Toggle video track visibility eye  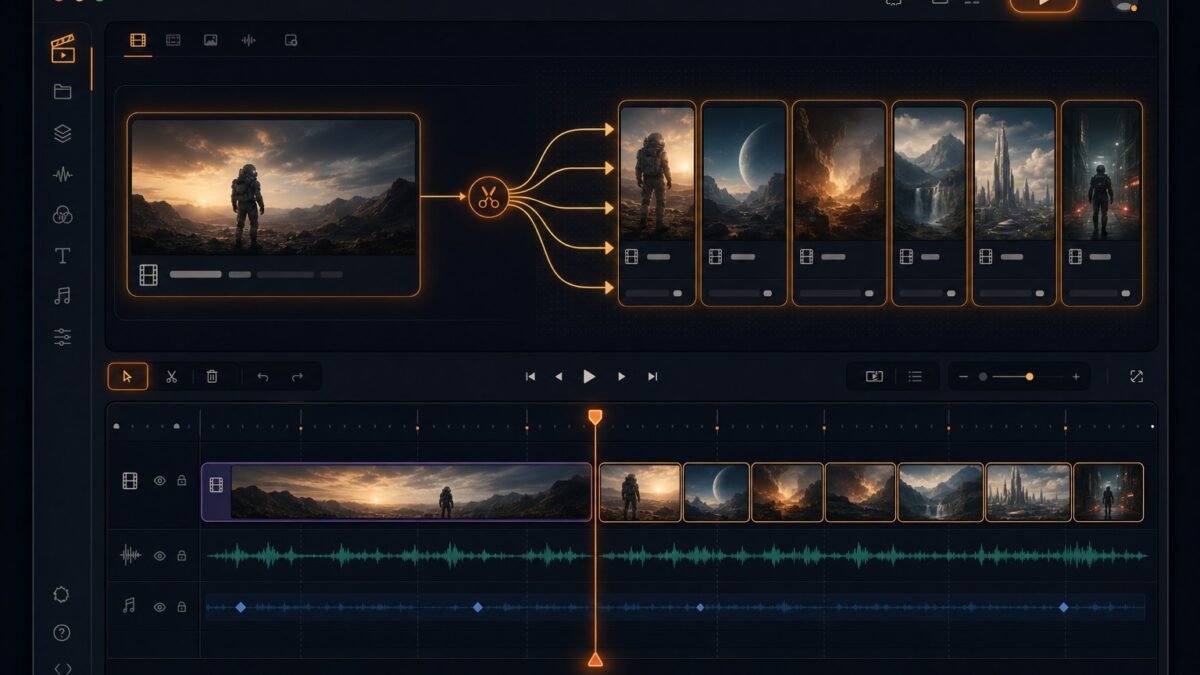coord(160,481)
